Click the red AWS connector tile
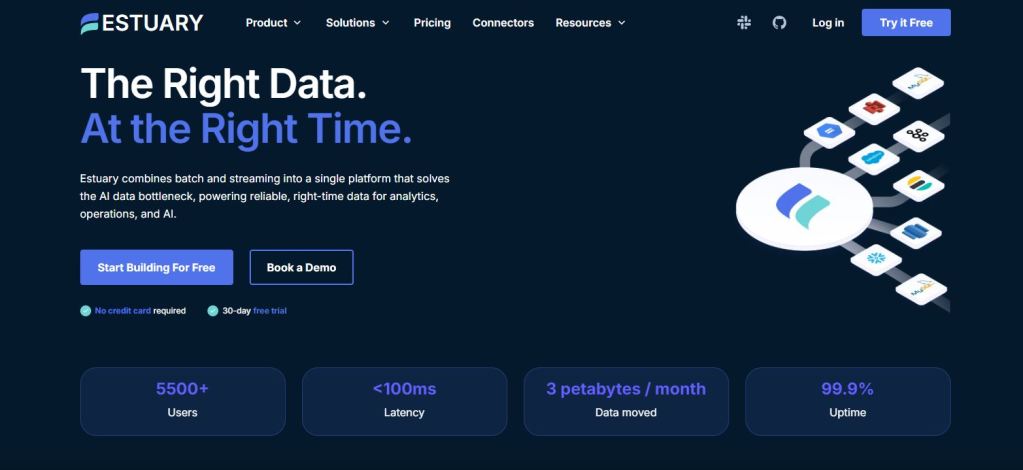Image resolution: width=1023 pixels, height=470 pixels. pyautogui.click(x=874, y=108)
